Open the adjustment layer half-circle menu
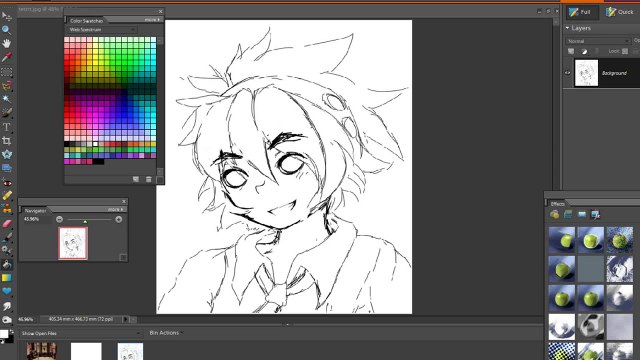This screenshot has height=360, width=640. coord(584,51)
